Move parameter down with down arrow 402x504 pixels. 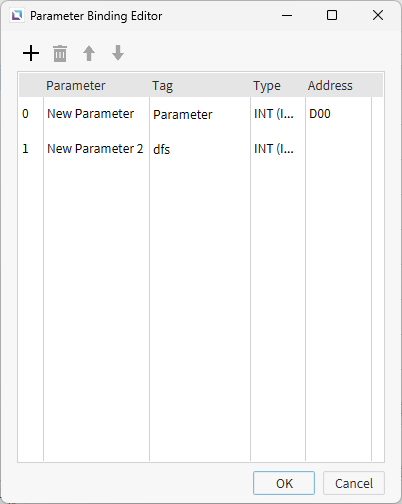pos(118,53)
